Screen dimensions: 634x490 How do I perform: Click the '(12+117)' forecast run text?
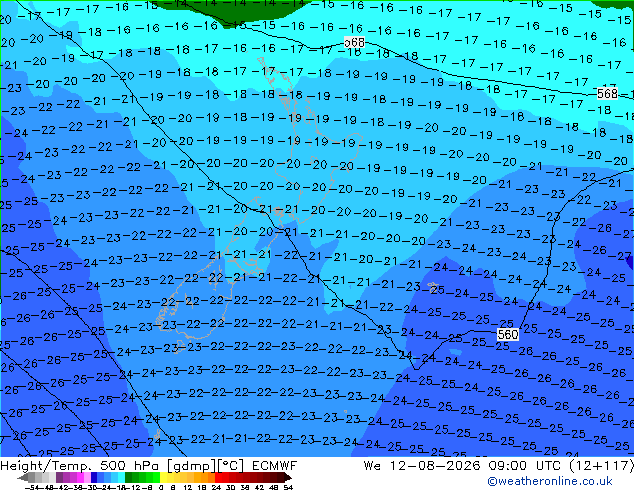coord(603,466)
